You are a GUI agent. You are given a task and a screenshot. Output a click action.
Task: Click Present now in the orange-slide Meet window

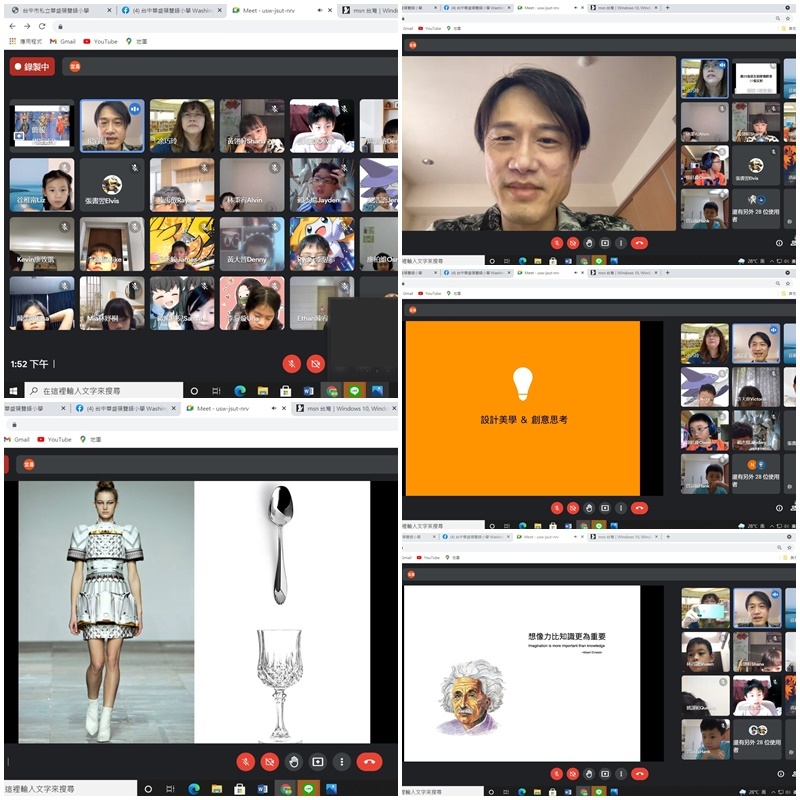coord(605,508)
